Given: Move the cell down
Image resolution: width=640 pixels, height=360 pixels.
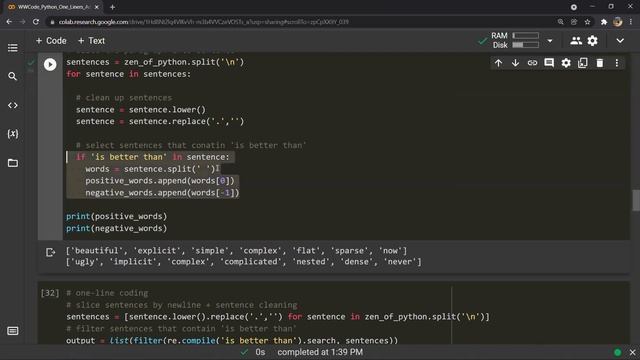Looking at the screenshot, I should 516,63.
